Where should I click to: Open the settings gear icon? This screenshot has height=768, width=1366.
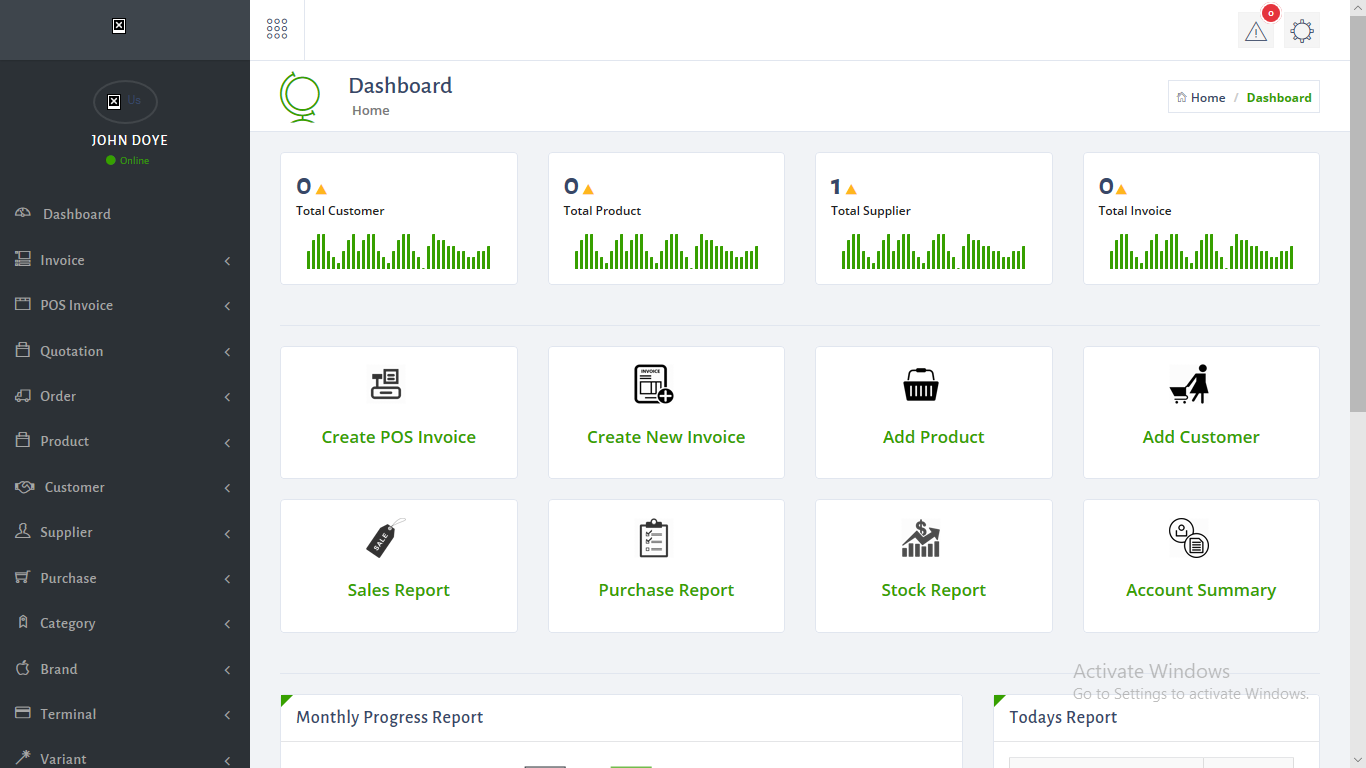pos(1301,31)
